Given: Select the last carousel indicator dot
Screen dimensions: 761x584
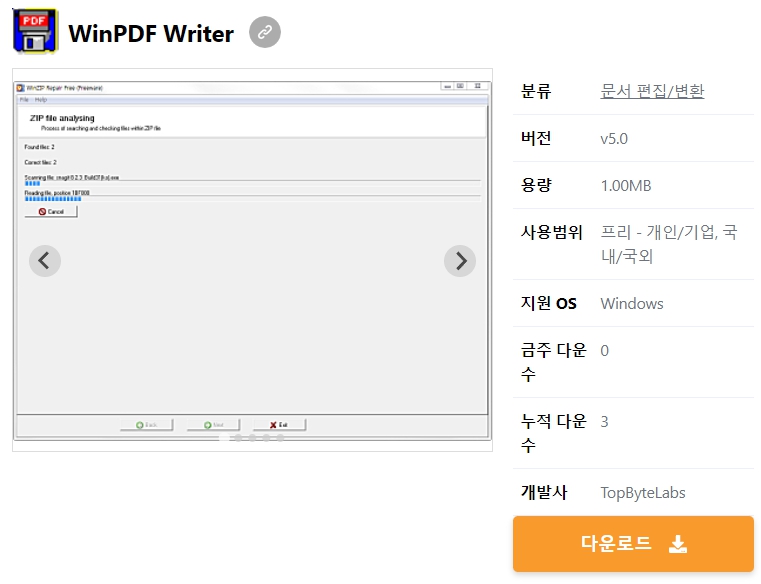Looking at the screenshot, I should (281, 438).
